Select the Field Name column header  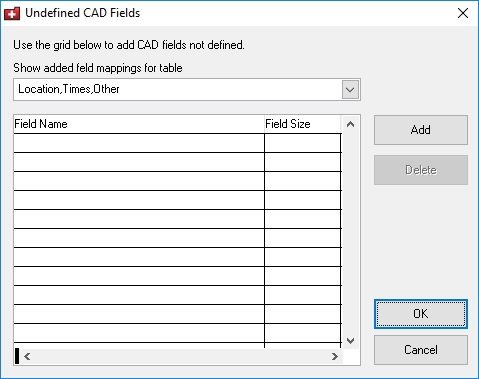pos(139,124)
